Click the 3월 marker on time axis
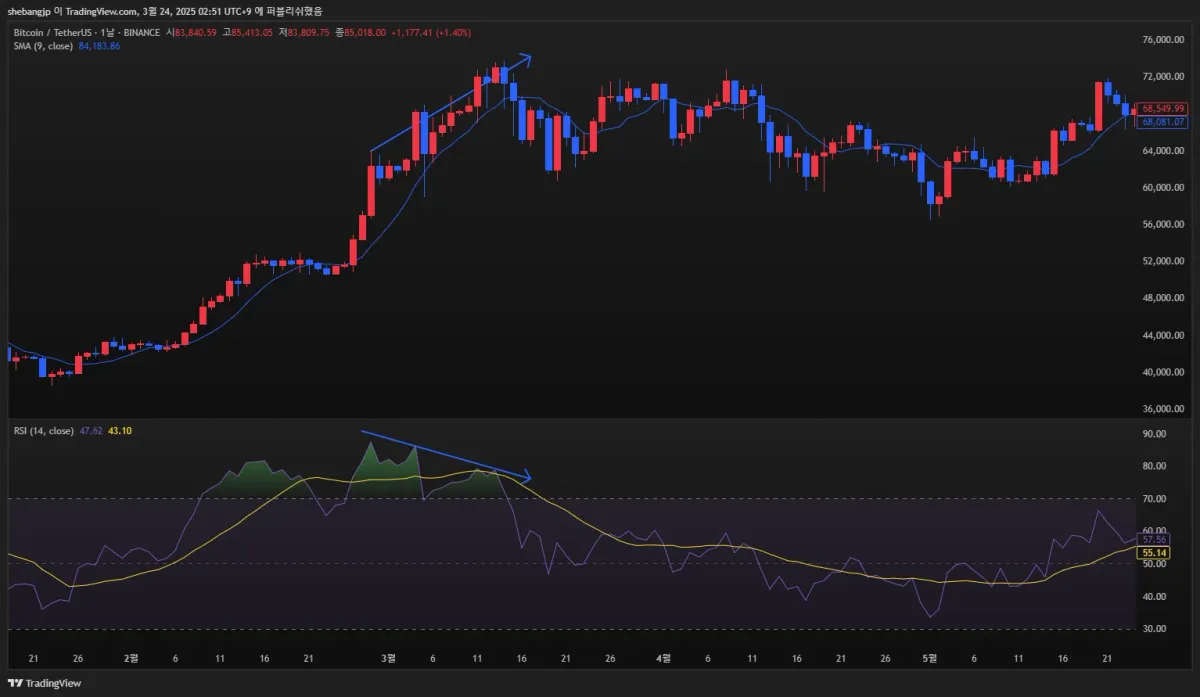The width and height of the screenshot is (1200, 697). coord(389,659)
